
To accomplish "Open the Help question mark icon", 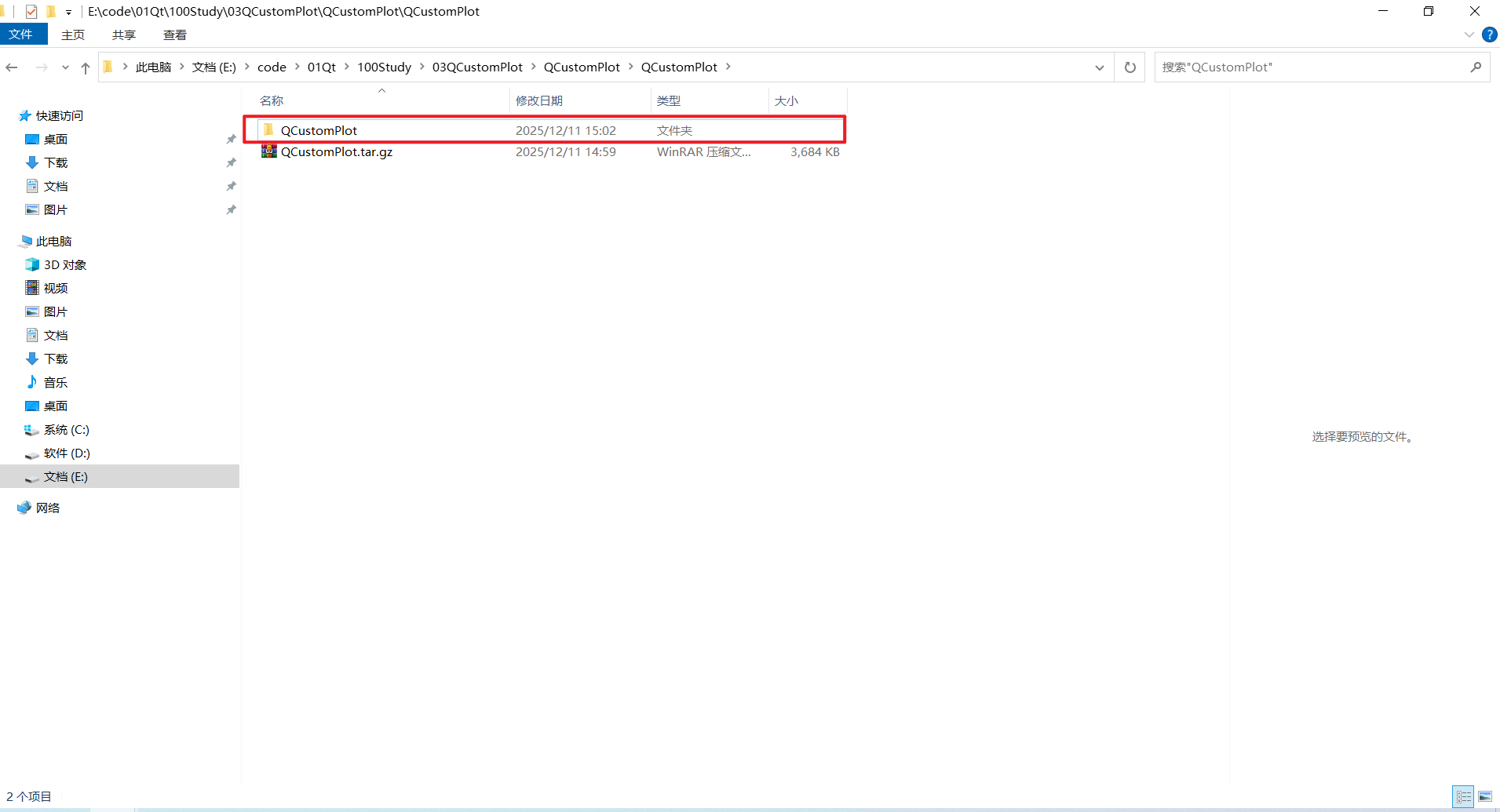I will (1489, 35).
